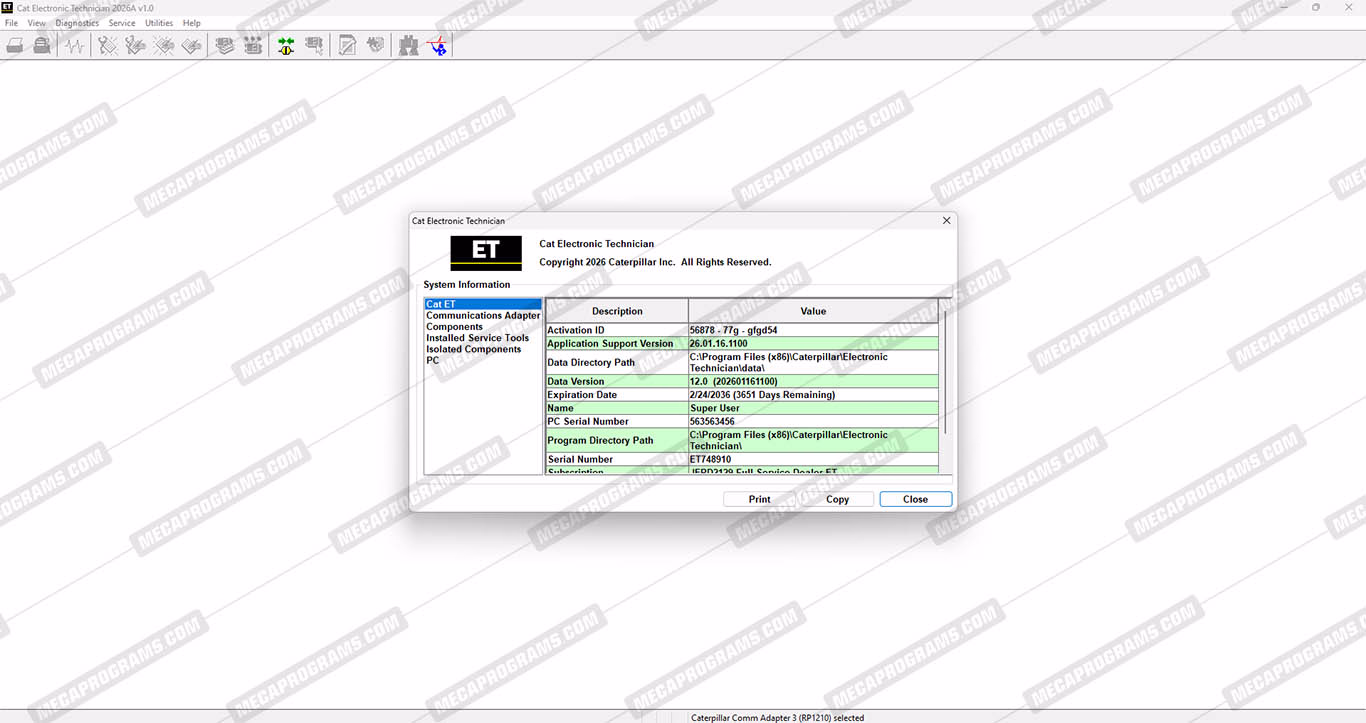This screenshot has width=1366, height=723.
Task: Select Installed Service Tools list entry
Action: pyautogui.click(x=477, y=338)
